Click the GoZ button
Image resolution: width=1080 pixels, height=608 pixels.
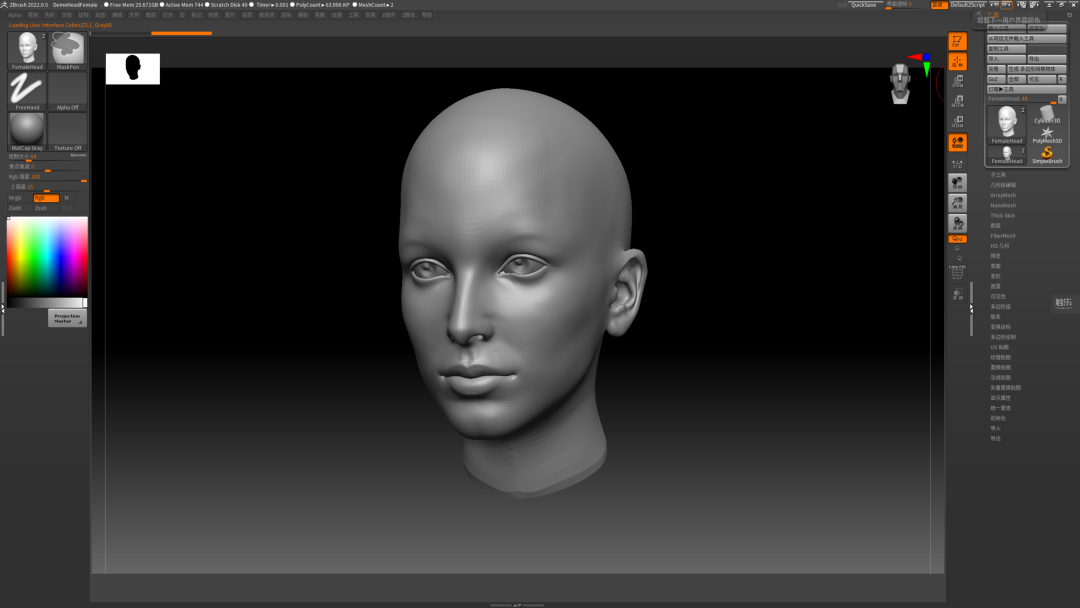(x=994, y=79)
